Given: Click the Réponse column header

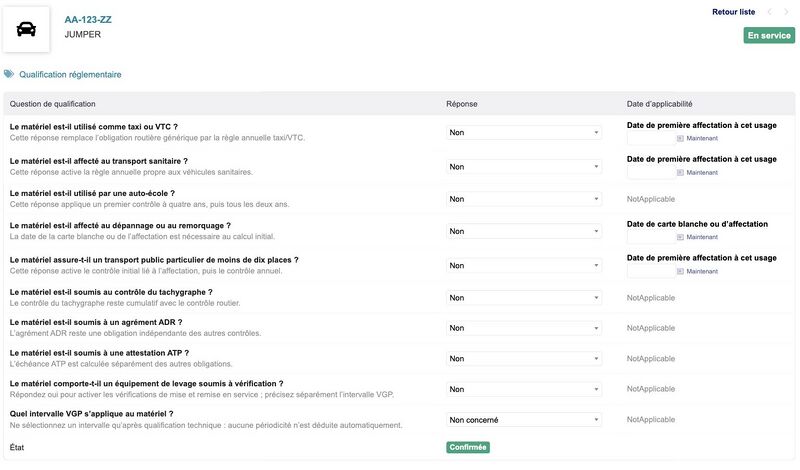Looking at the screenshot, I should pos(462,104).
